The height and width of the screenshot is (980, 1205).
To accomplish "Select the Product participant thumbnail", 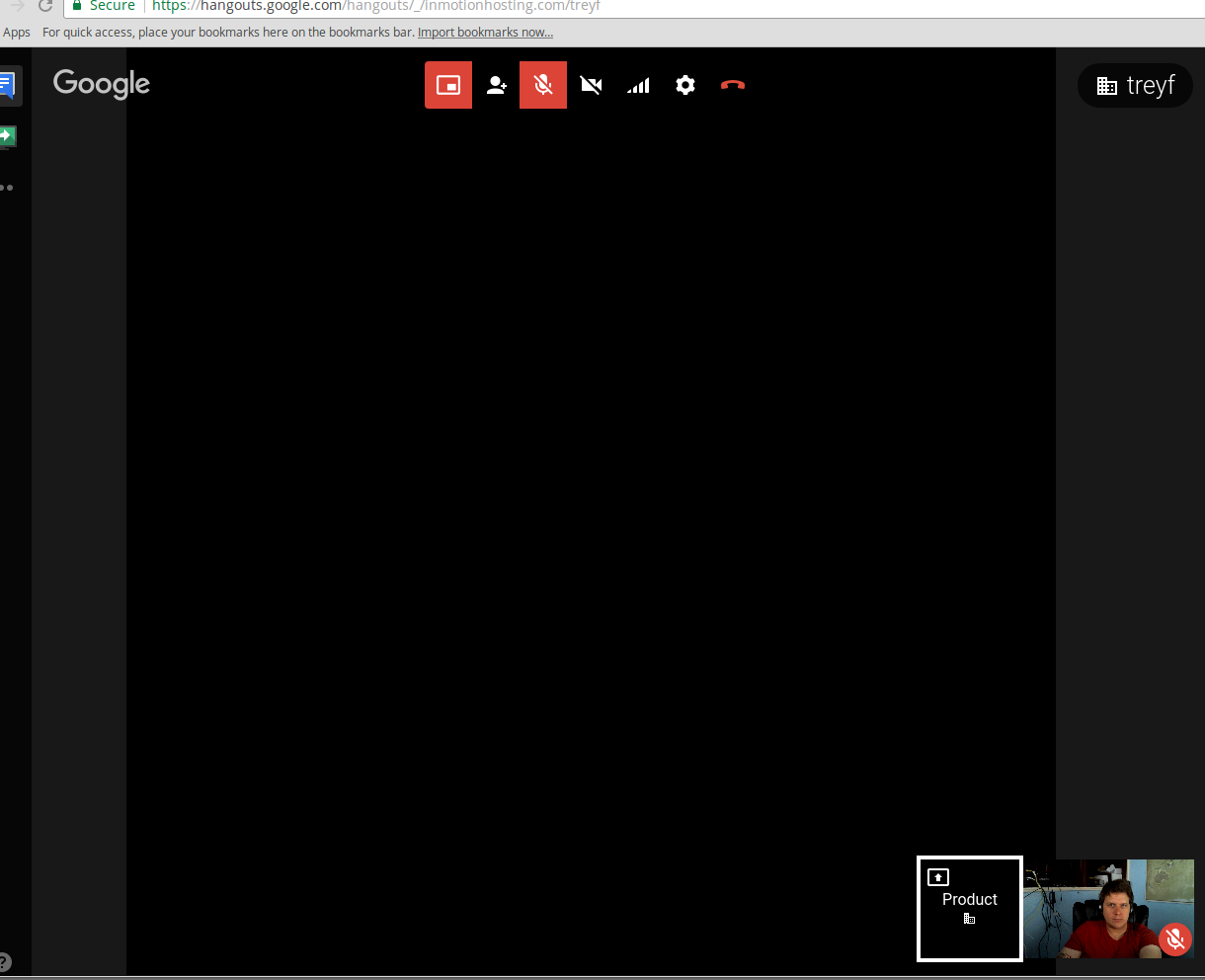I will click(x=969, y=908).
